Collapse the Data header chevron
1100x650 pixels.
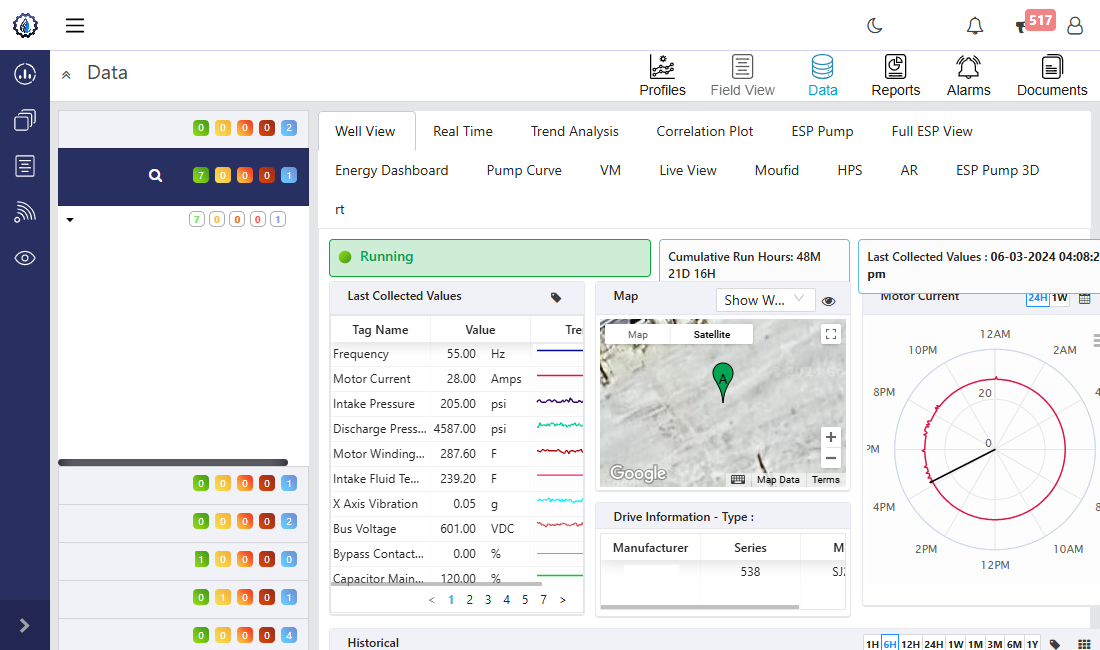(x=66, y=74)
